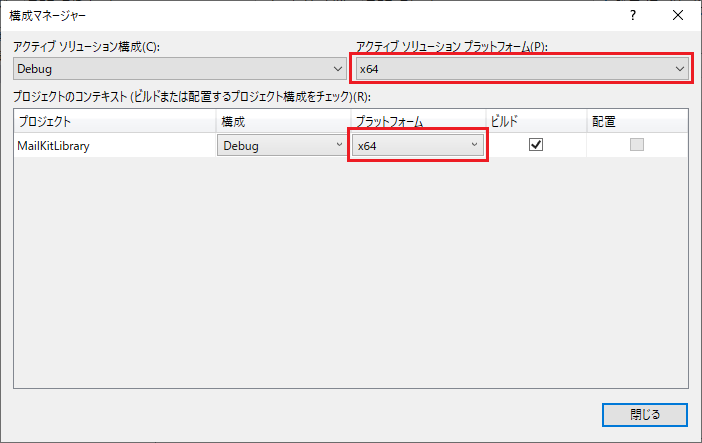Expand MailKitLibrary platform dropdown set to x64
This screenshot has width=702, height=443.
point(418,146)
